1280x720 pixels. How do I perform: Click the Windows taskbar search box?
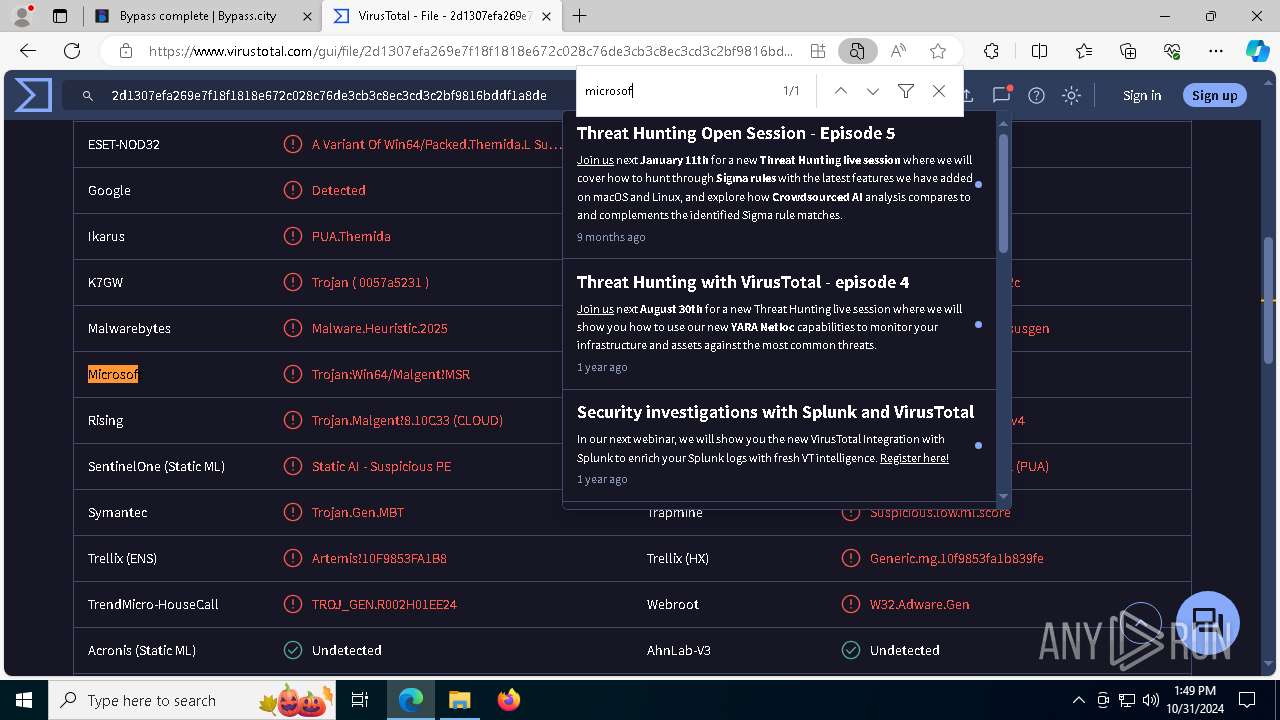click(193, 700)
